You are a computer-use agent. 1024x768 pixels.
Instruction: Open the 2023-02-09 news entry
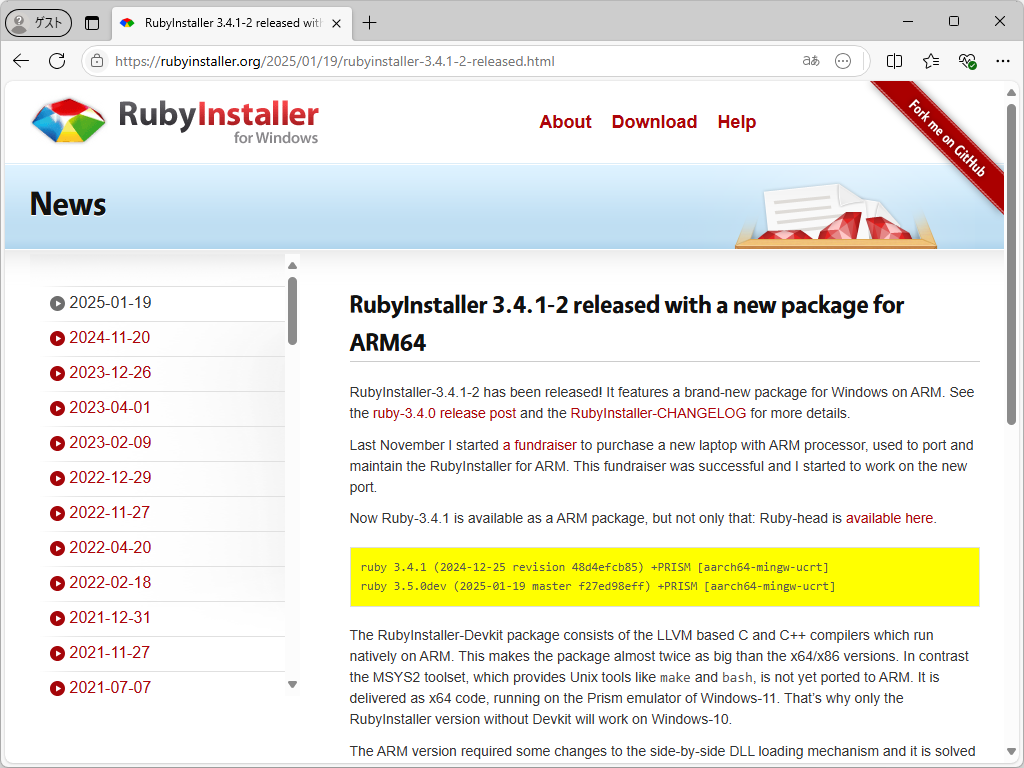click(x=110, y=442)
